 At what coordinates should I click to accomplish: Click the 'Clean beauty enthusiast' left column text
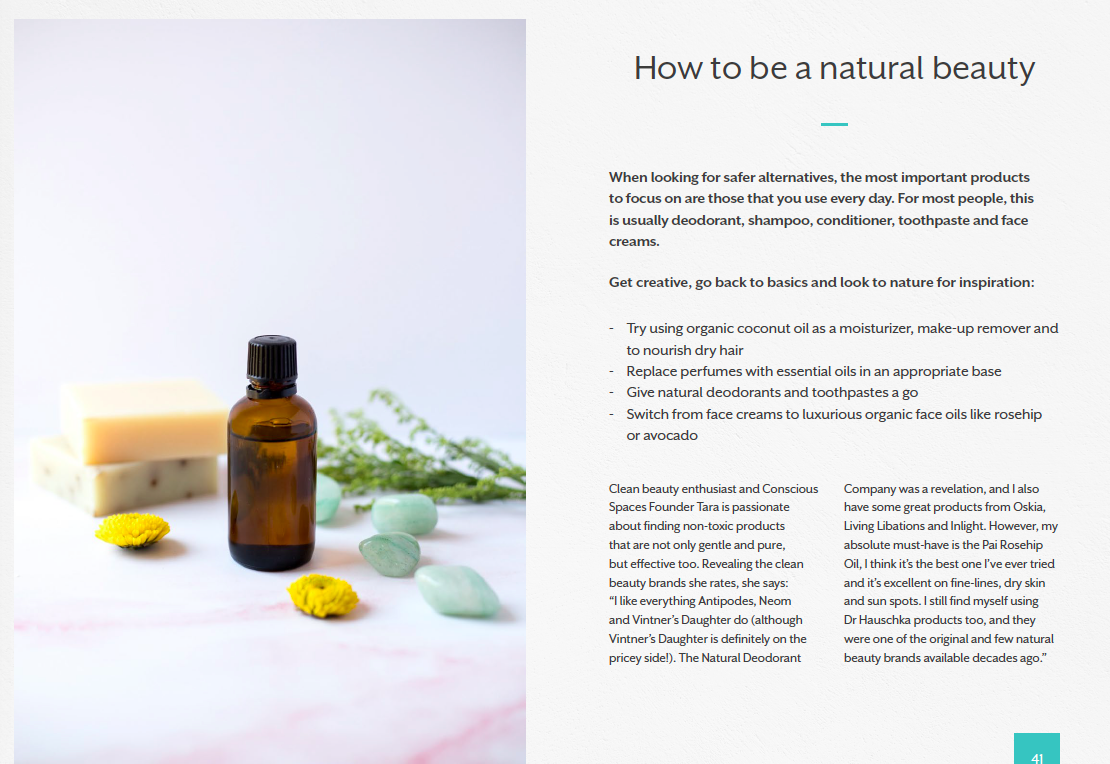pyautogui.click(x=714, y=573)
